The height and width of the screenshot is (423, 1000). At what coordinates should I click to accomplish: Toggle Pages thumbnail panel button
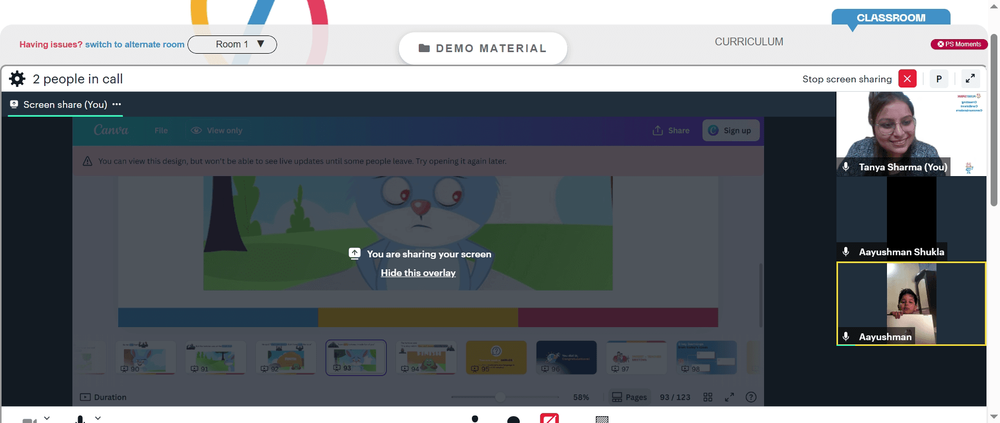coord(629,397)
